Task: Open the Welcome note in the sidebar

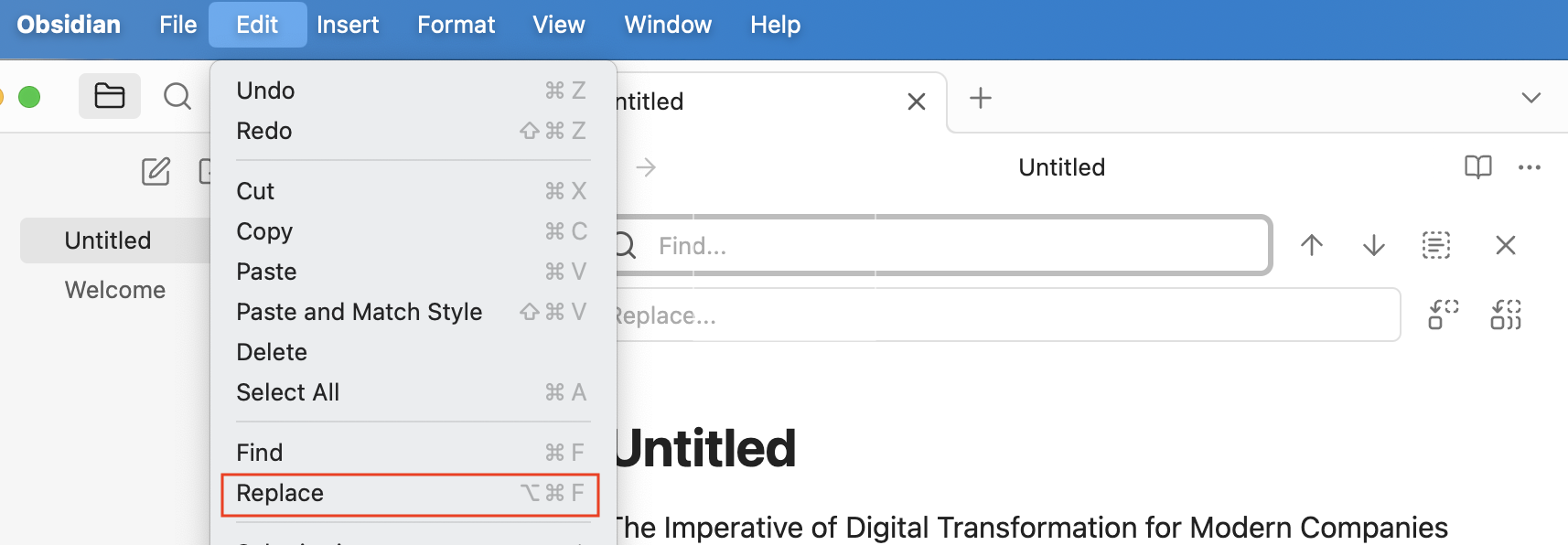Action: tap(115, 290)
